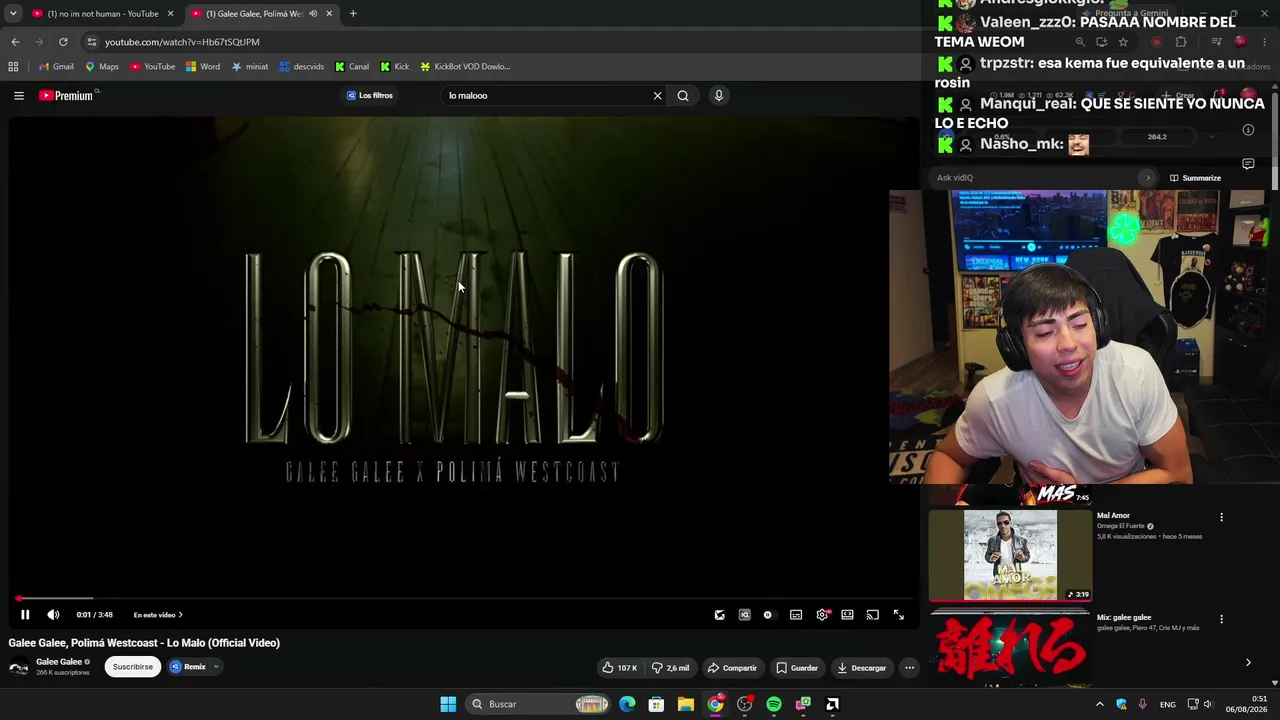Screen dimensions: 1280x720
Task: Open the miniat bookmark
Action: [x=250, y=67]
